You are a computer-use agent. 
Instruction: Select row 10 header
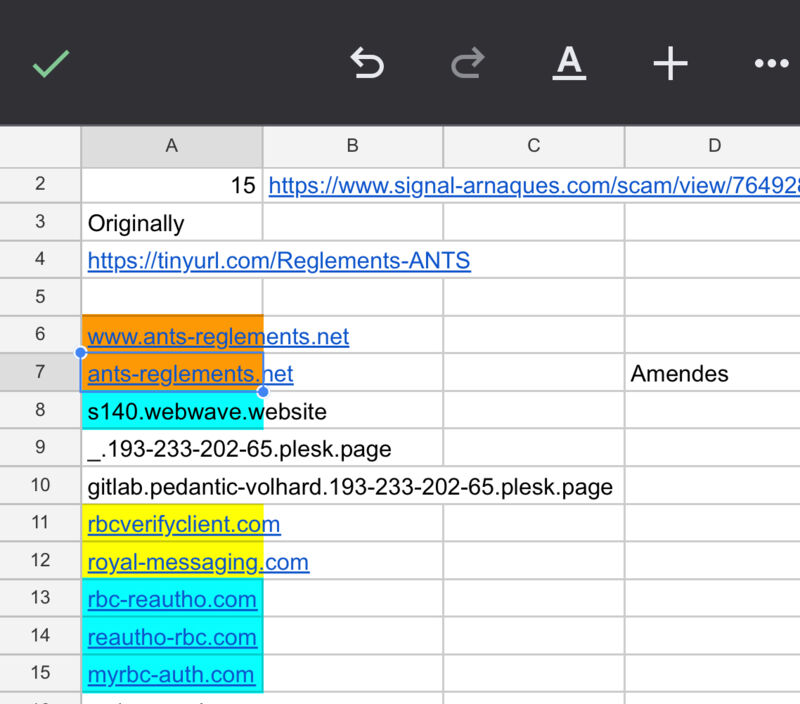40,485
